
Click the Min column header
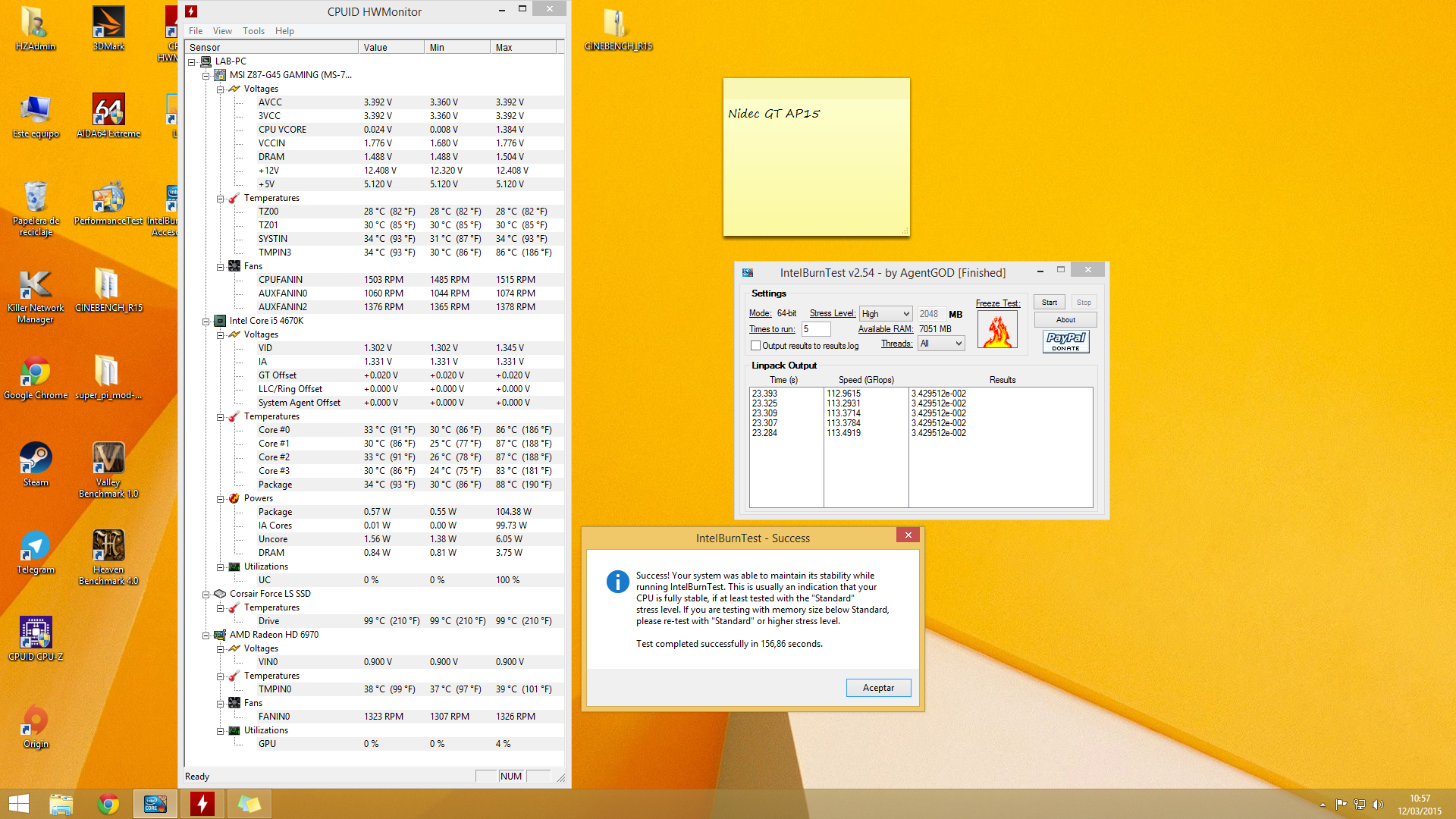click(x=457, y=47)
